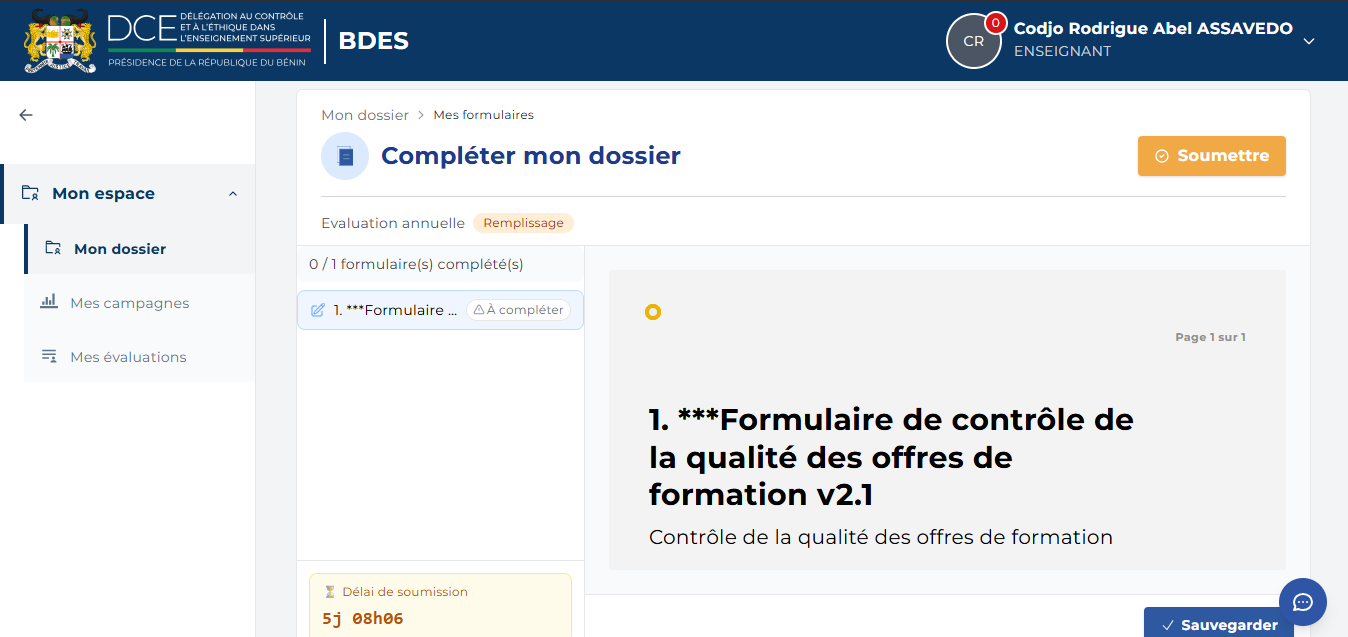This screenshot has width=1348, height=637.
Task: Click the Page 1 sur 1 indicator
Action: click(1210, 337)
